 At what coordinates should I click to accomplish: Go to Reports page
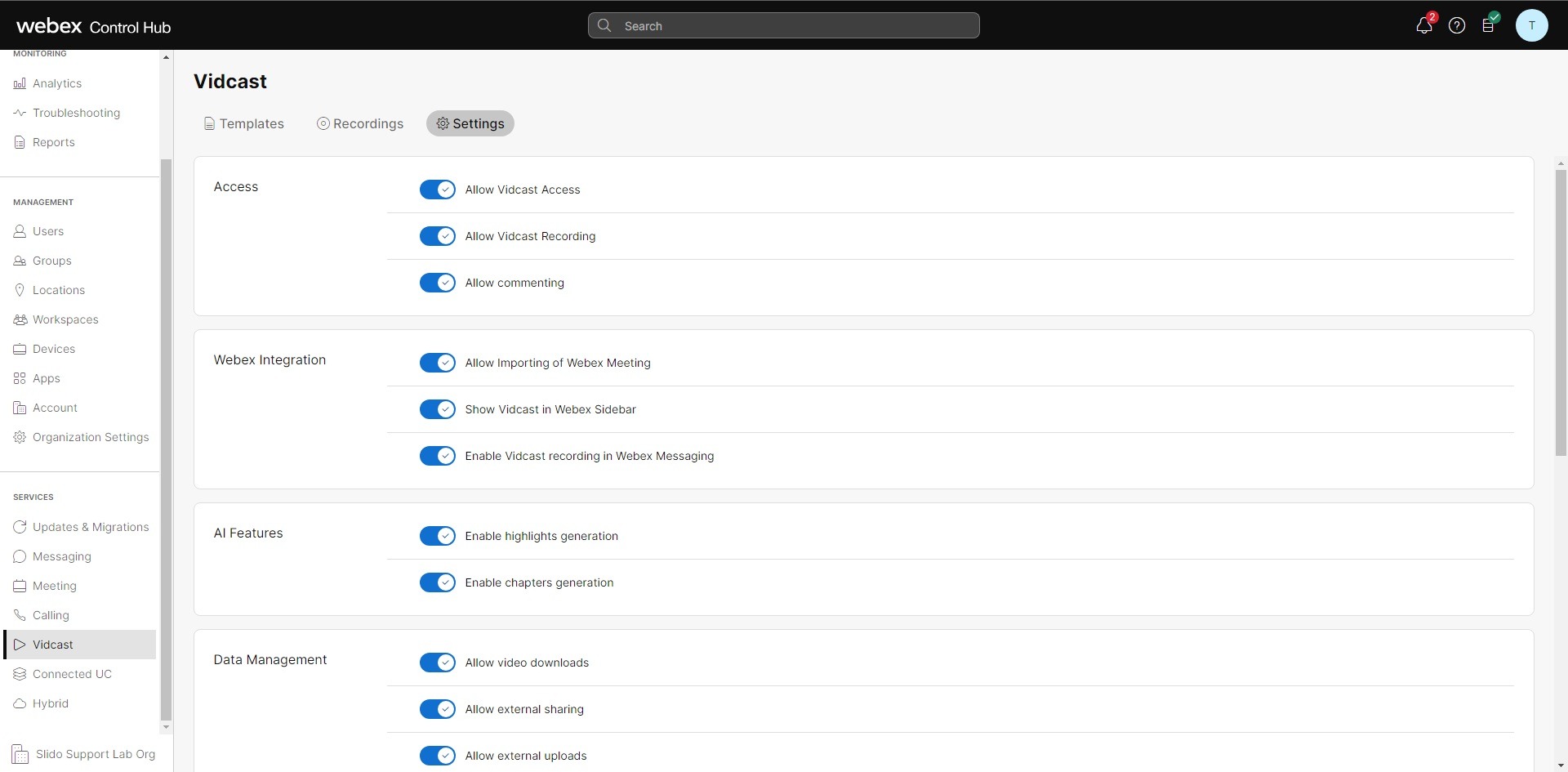click(54, 142)
